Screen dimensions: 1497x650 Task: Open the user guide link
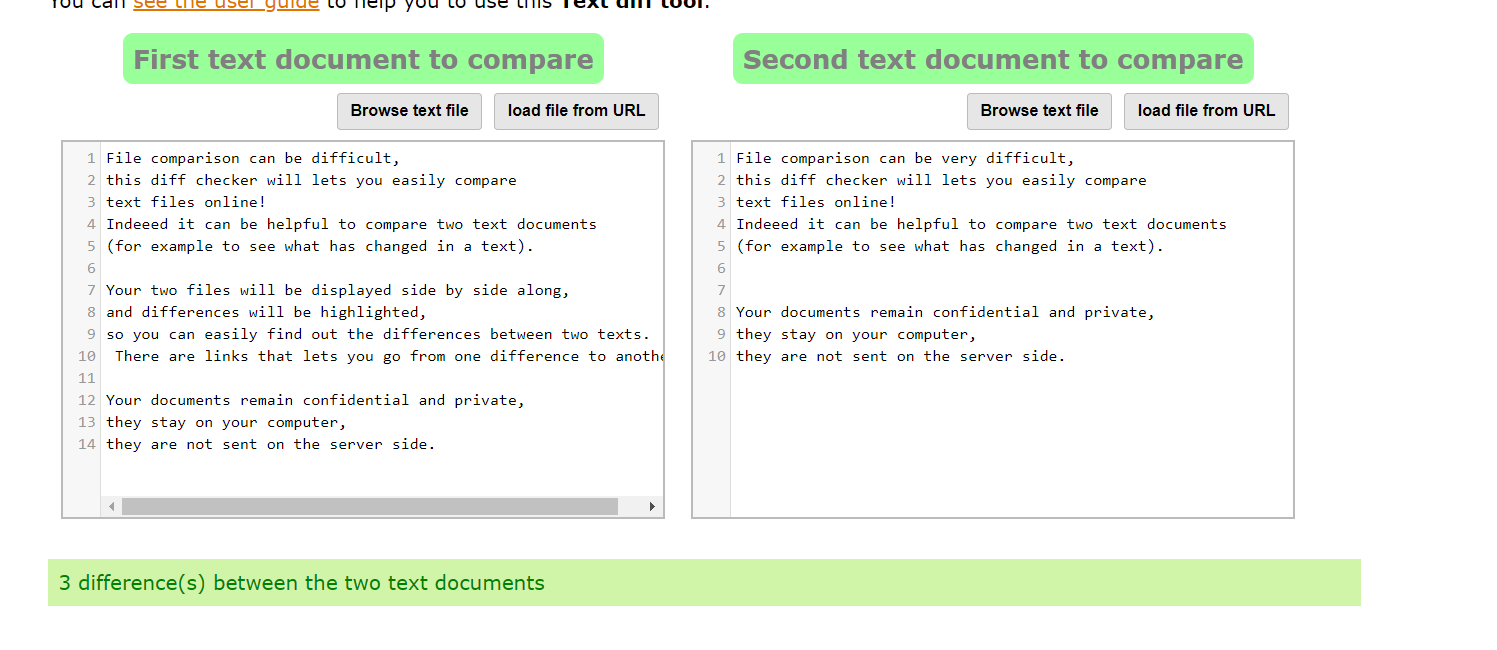226,5
